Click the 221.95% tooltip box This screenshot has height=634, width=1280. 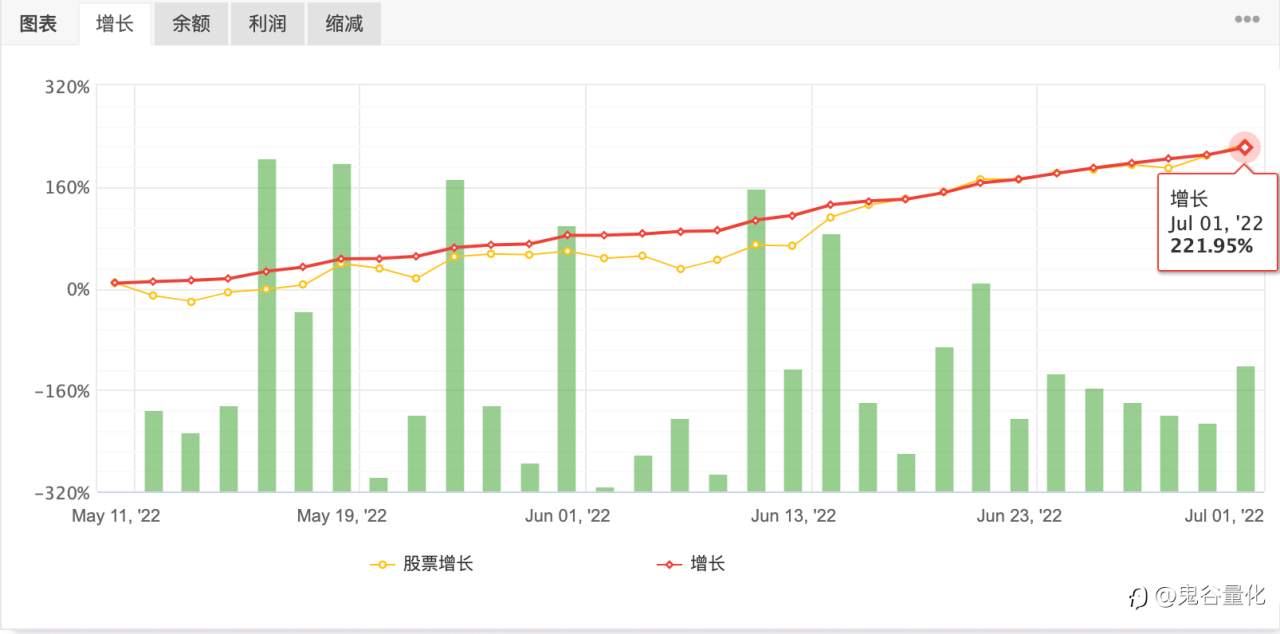(x=1217, y=222)
